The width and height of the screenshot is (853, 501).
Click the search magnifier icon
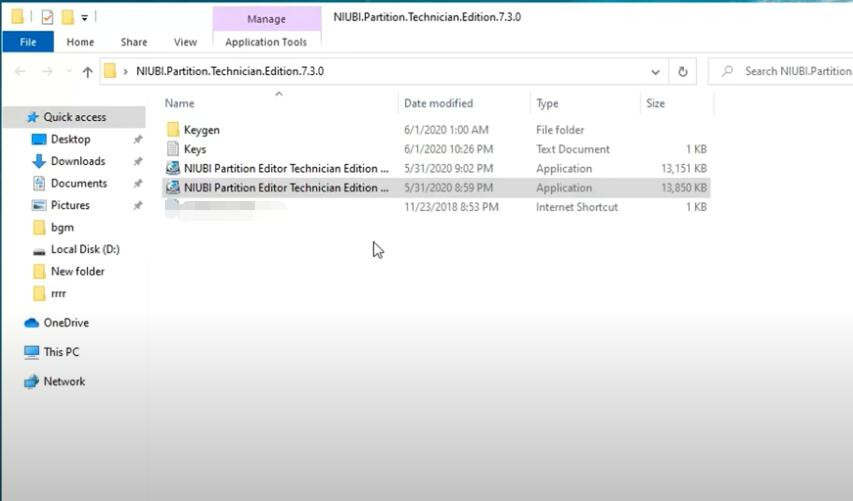click(x=727, y=71)
